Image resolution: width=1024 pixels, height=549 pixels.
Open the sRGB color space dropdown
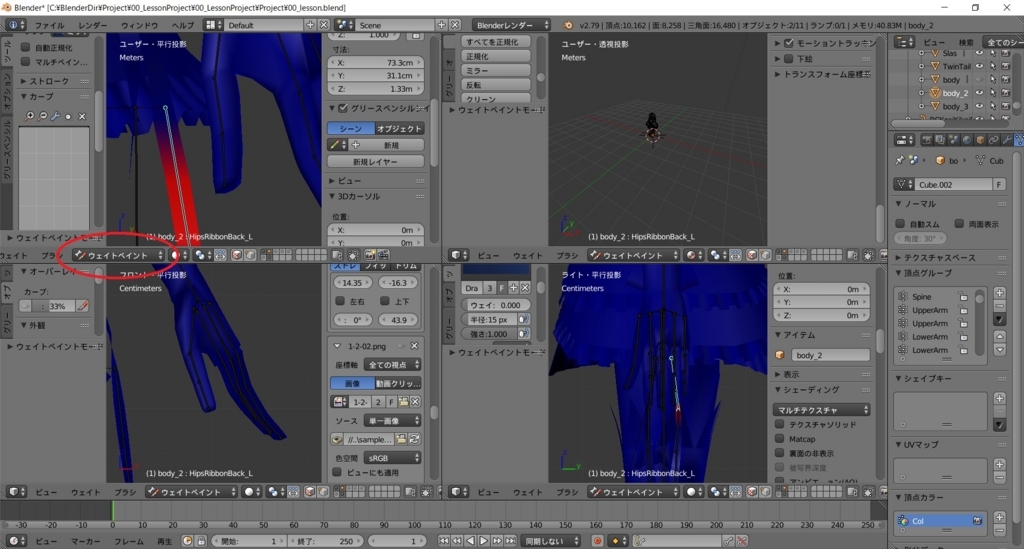click(x=392, y=458)
